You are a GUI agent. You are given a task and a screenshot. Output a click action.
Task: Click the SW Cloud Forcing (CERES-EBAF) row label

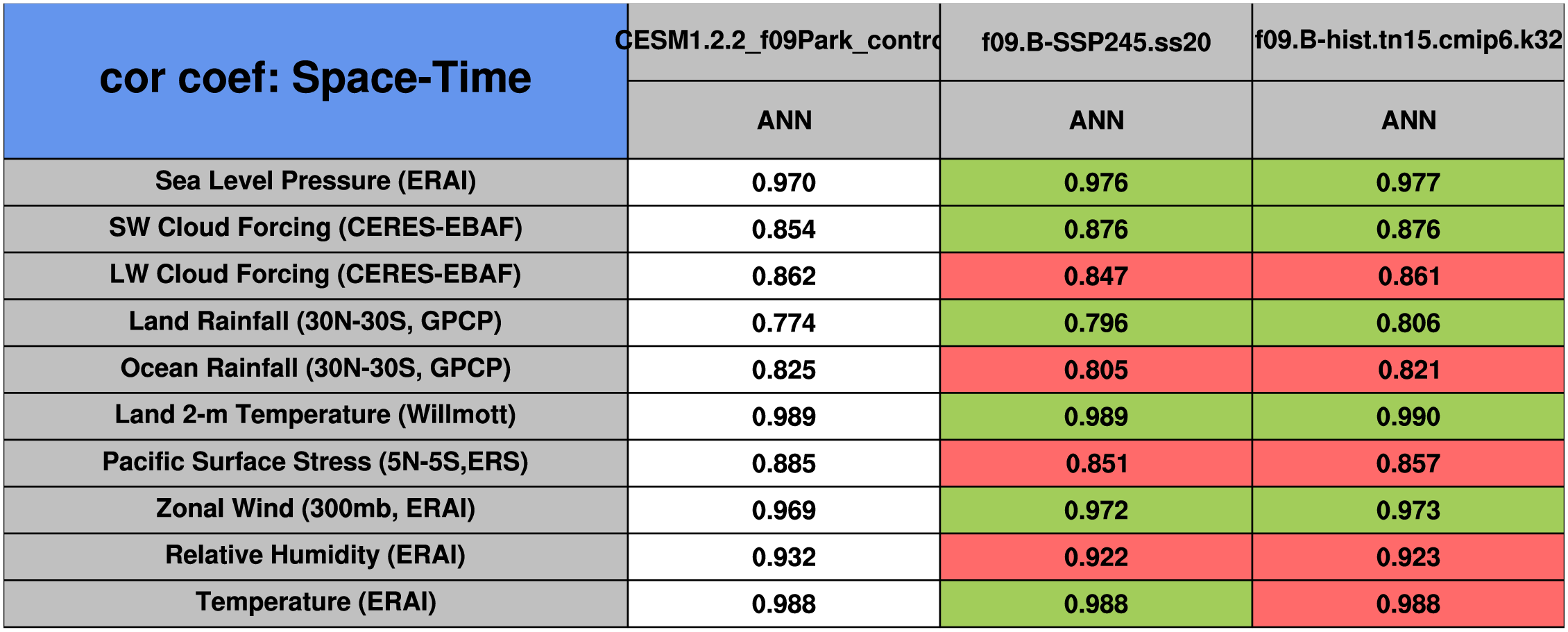[316, 228]
